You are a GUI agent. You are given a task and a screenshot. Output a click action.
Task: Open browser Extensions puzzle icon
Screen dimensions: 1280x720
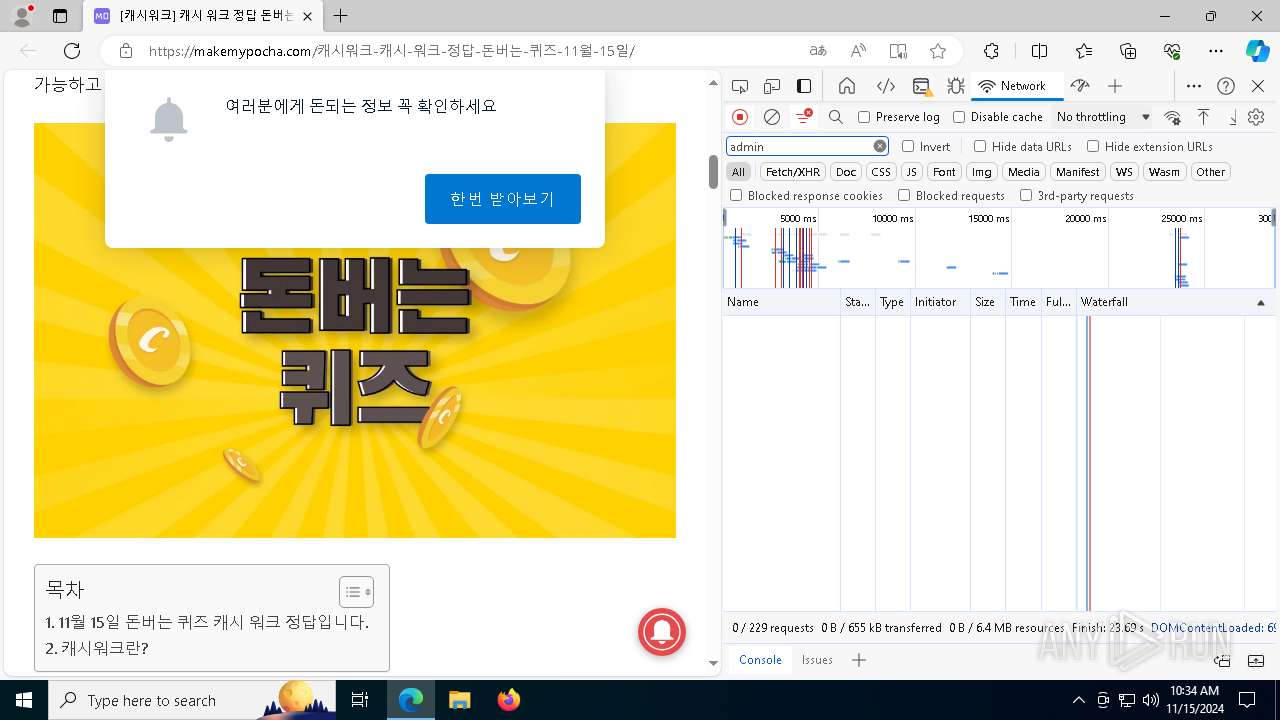[x=991, y=51]
